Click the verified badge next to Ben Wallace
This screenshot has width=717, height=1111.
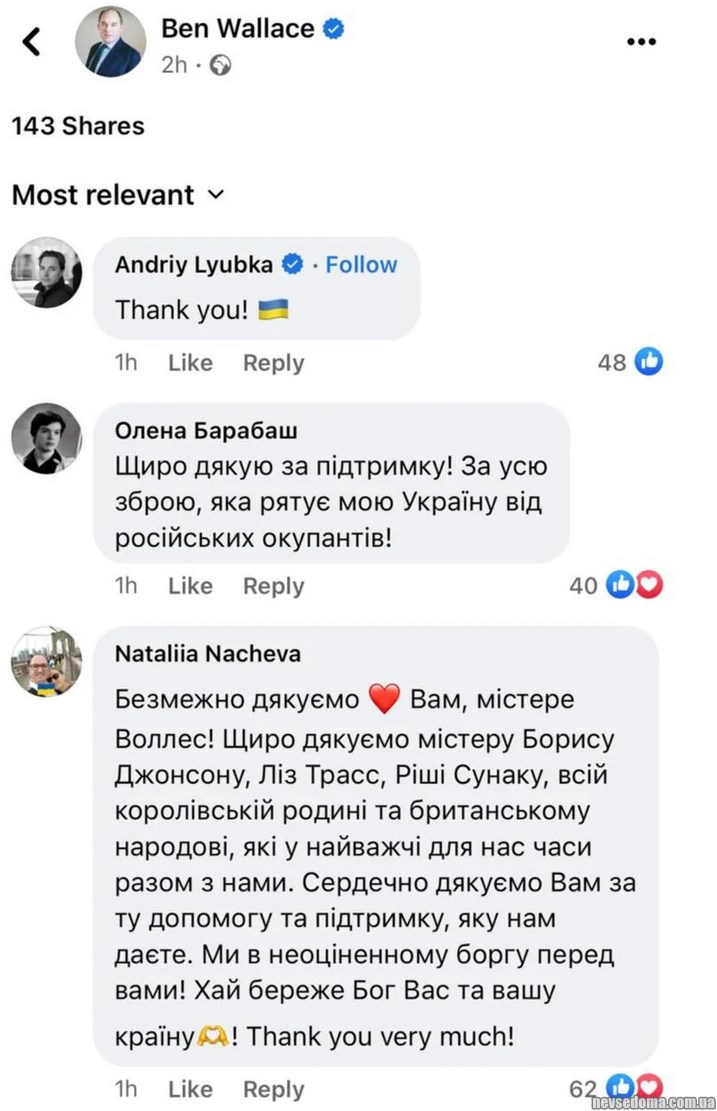[334, 29]
